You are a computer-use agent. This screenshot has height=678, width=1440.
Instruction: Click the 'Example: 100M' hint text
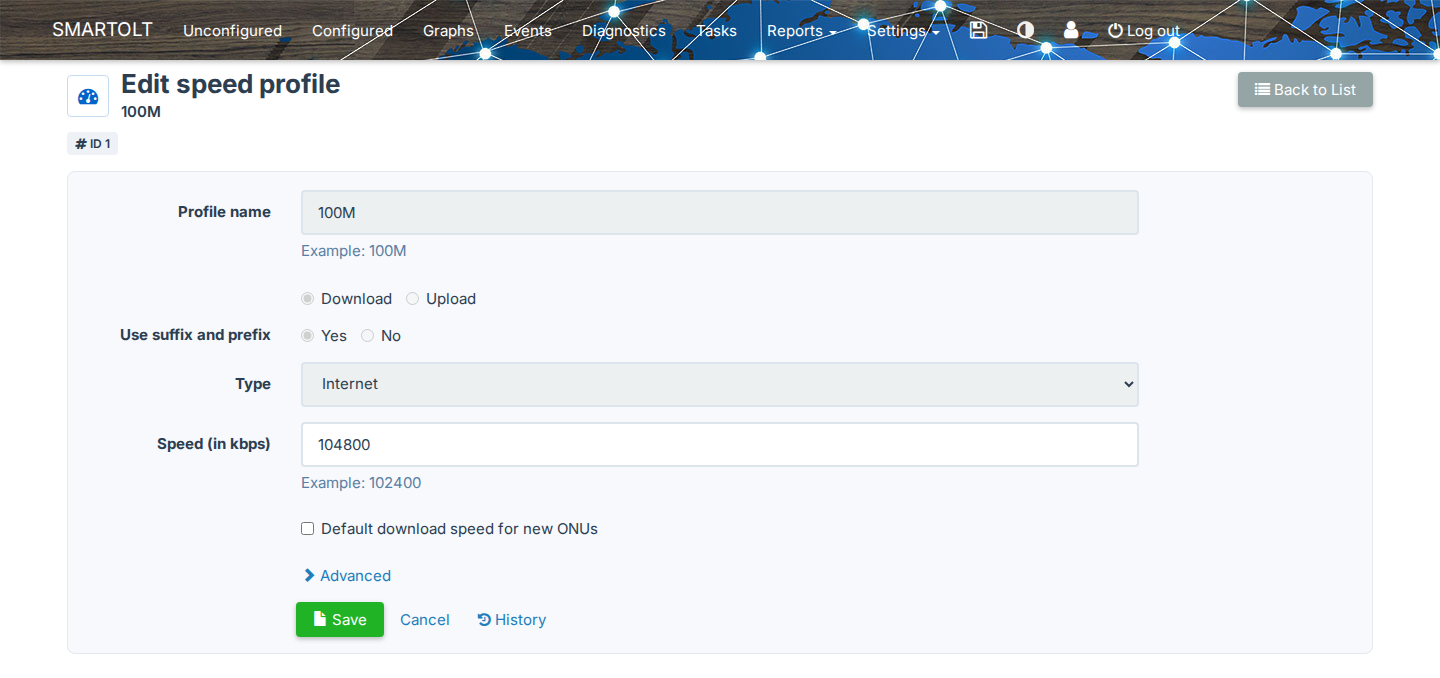coord(354,251)
